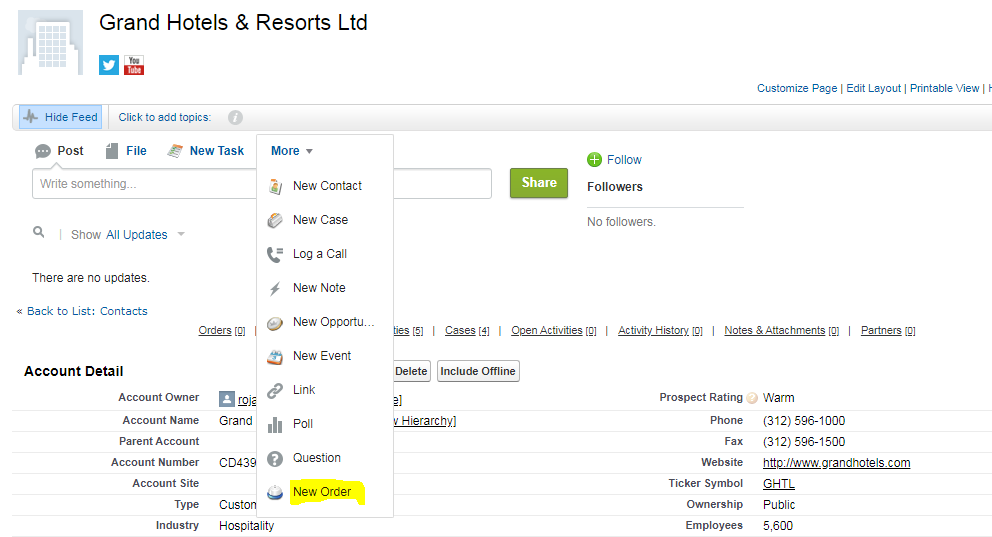Image resolution: width=992 pixels, height=537 pixels.
Task: Click the Poll bar chart icon
Action: pos(275,424)
